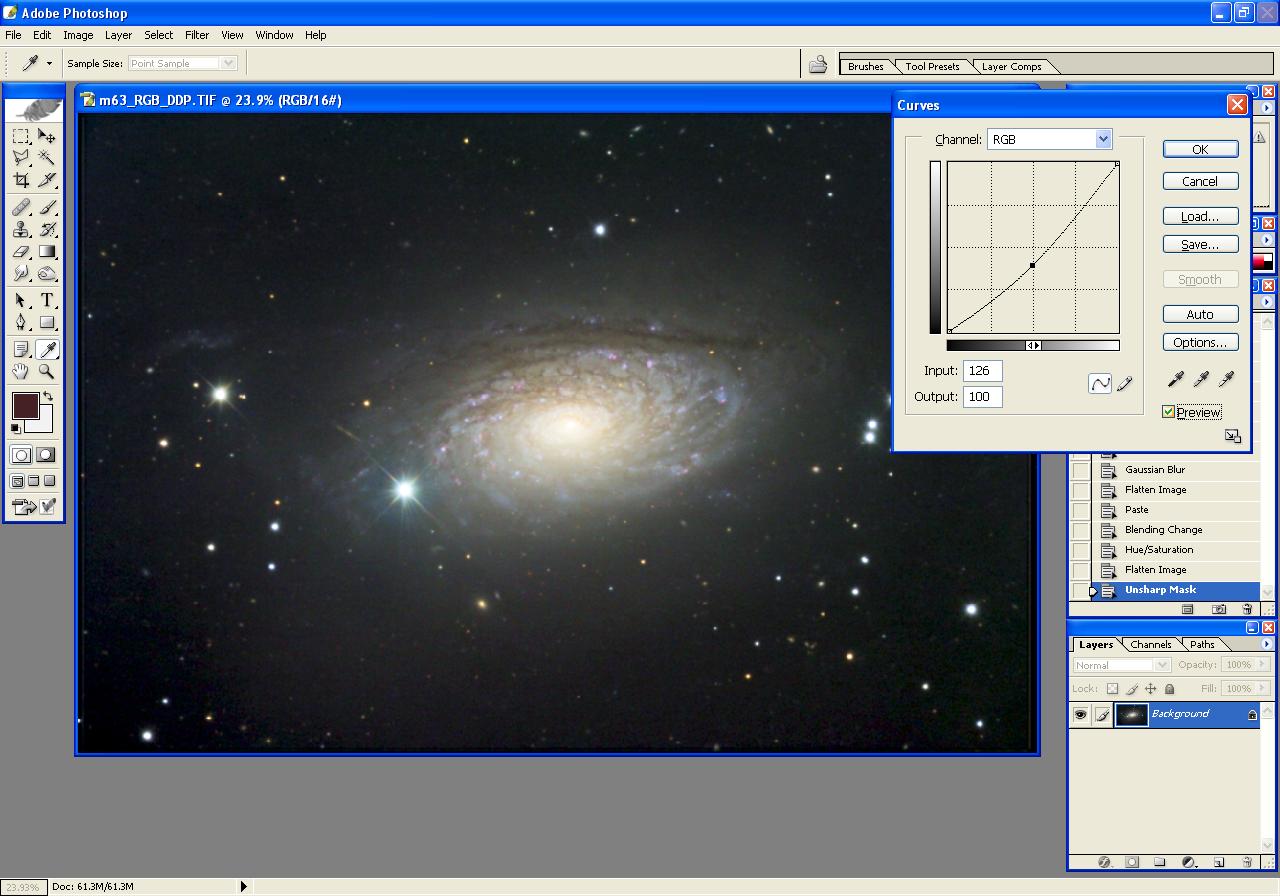Click the foreground color swatch

(x=25, y=405)
